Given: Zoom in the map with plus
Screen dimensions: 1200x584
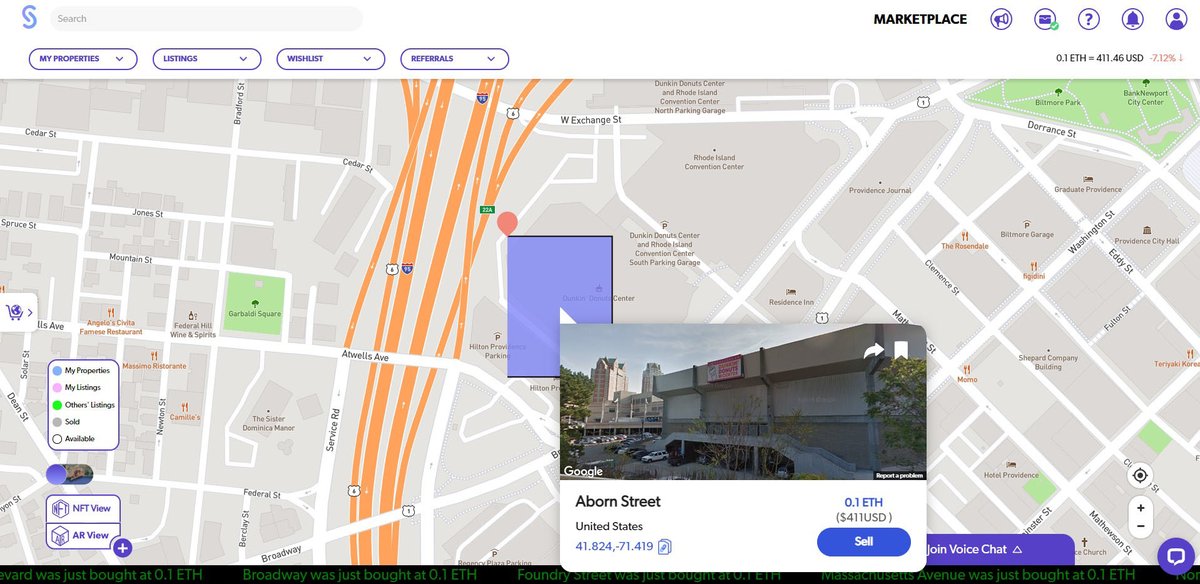Looking at the screenshot, I should coord(1140,507).
